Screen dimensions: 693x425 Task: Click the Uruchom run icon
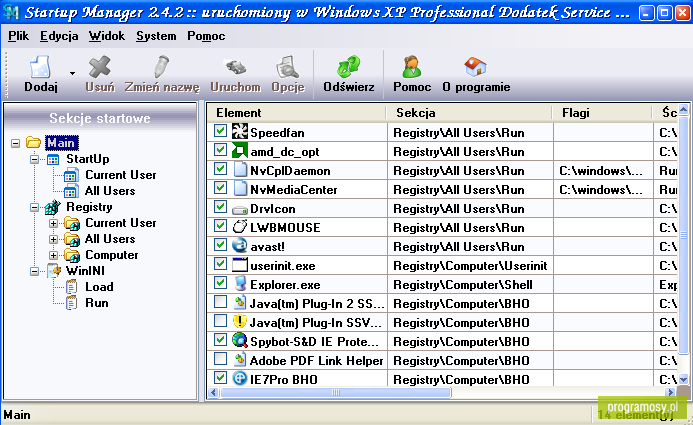235,67
